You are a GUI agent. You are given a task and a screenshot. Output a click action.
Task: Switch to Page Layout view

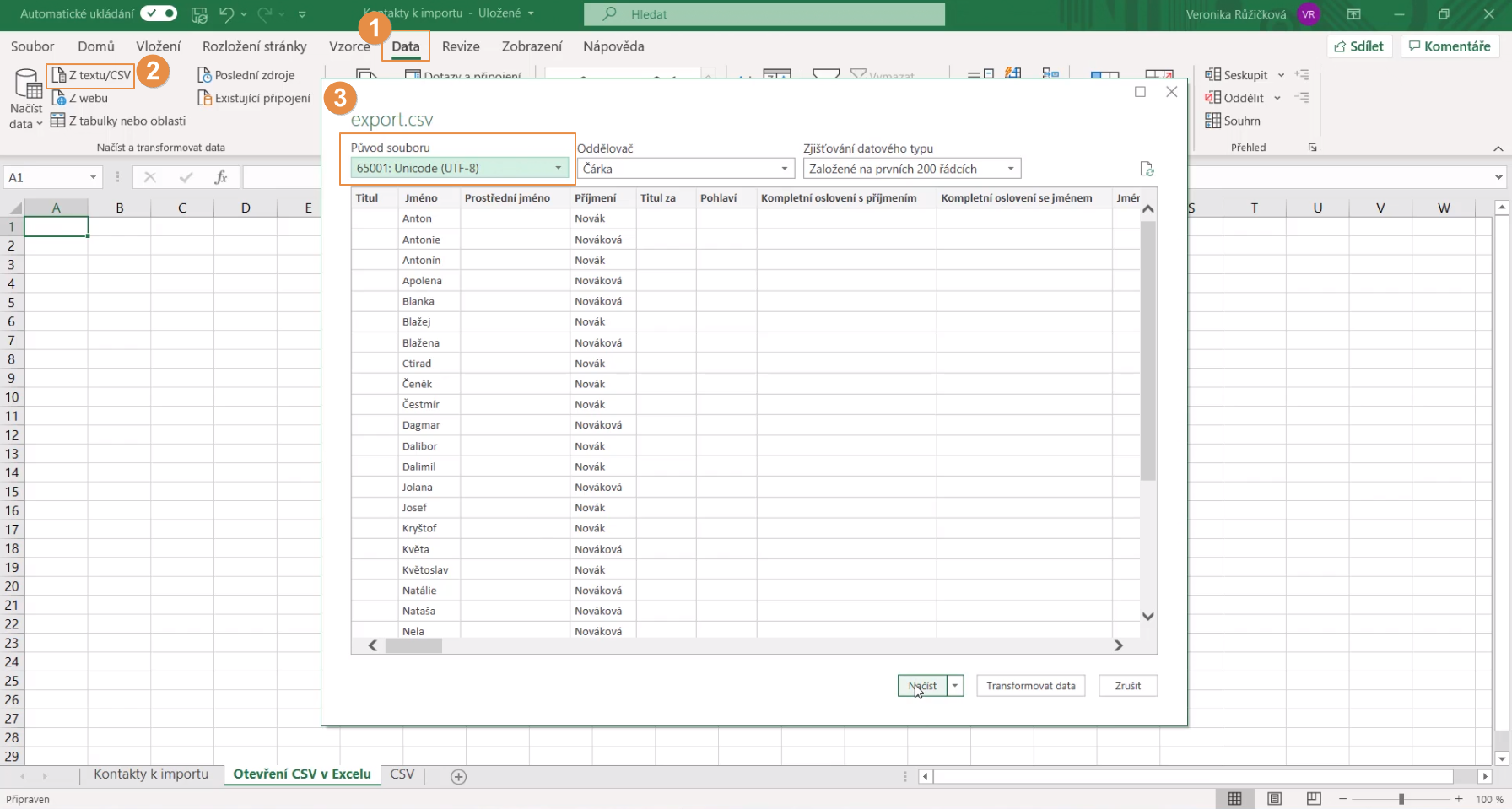1274,799
